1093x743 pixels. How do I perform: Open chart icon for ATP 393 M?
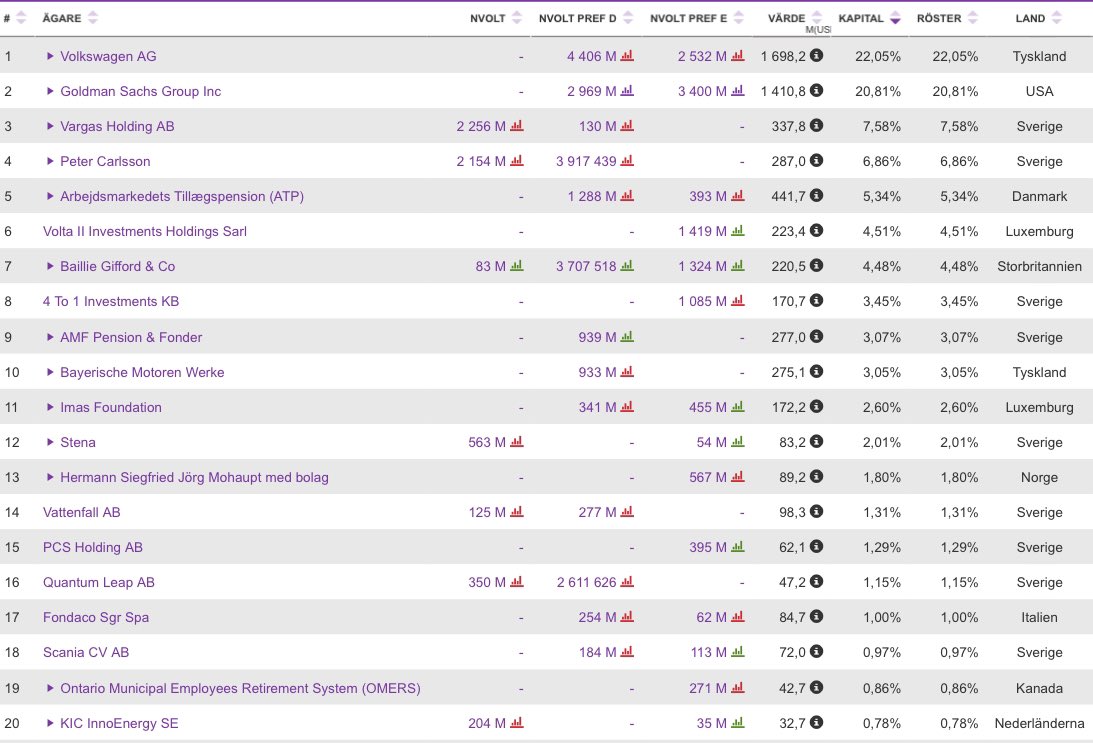(738, 196)
